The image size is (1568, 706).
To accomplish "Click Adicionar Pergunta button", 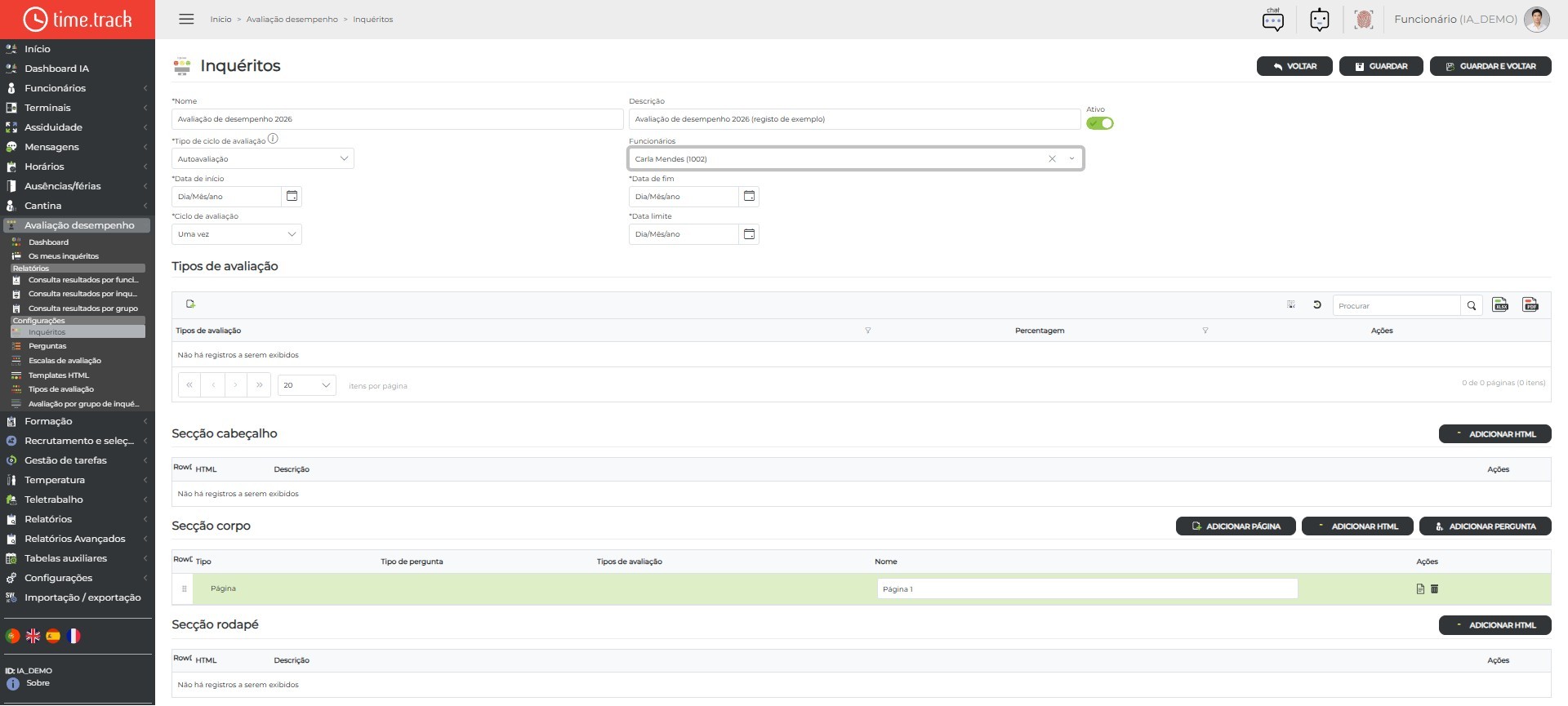I will [x=1486, y=526].
